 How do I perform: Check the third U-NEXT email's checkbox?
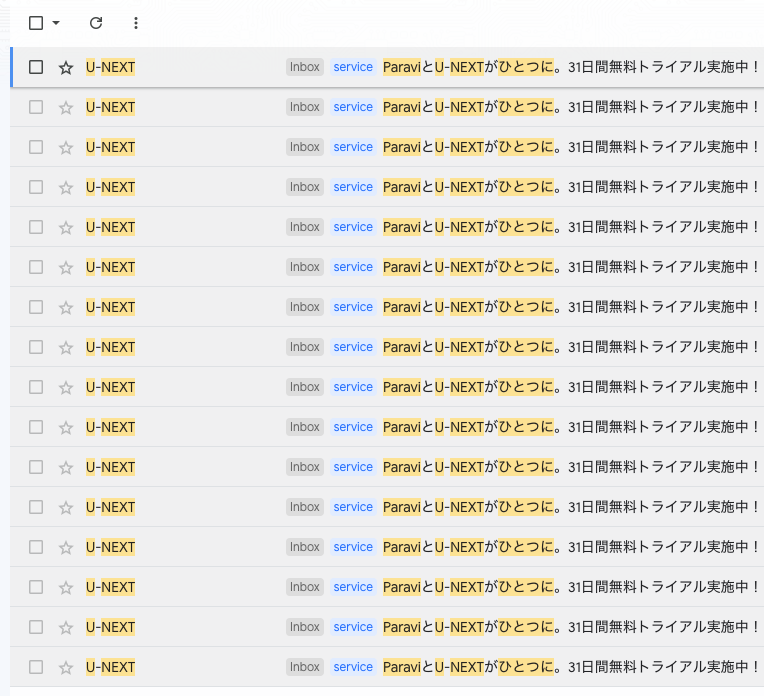36,147
